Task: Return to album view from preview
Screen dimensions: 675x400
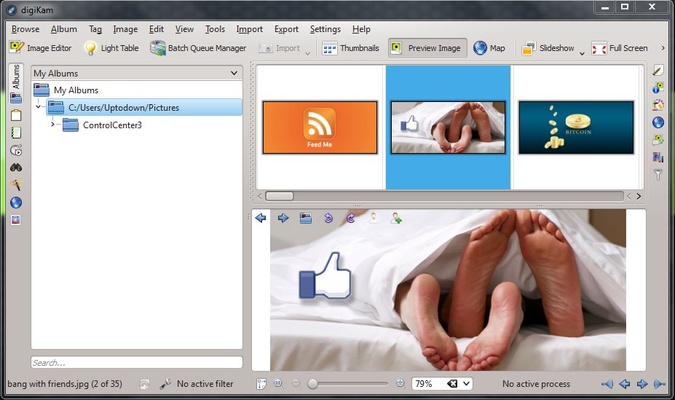Action: click(x=306, y=218)
